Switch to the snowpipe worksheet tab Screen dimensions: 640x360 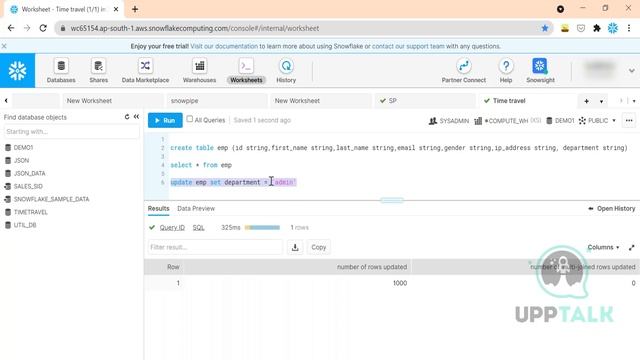tap(217, 101)
